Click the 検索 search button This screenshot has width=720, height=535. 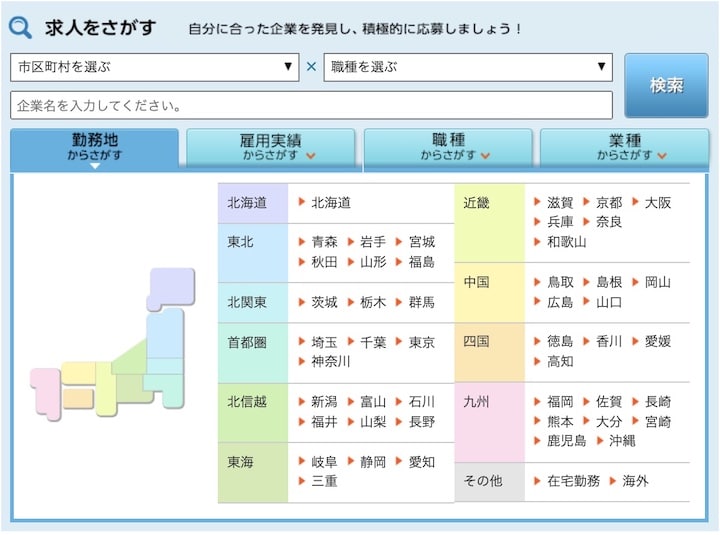pos(666,86)
